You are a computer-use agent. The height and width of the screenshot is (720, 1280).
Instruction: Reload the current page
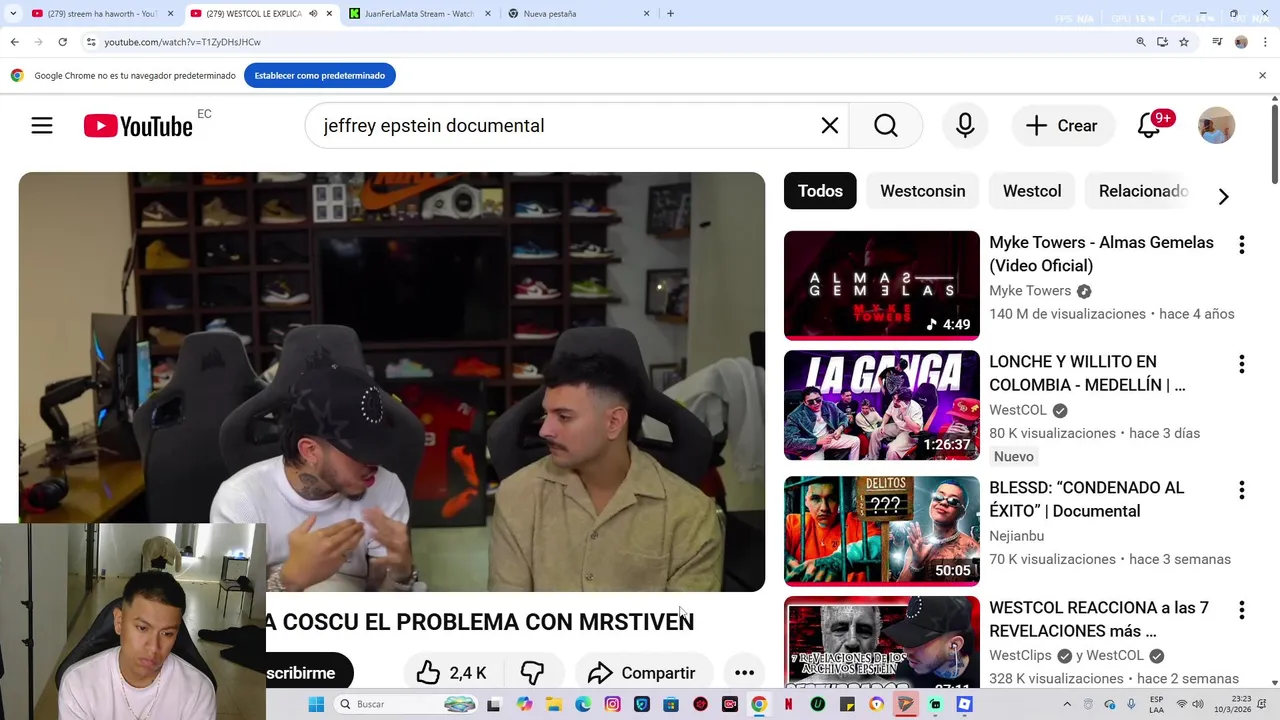point(62,42)
